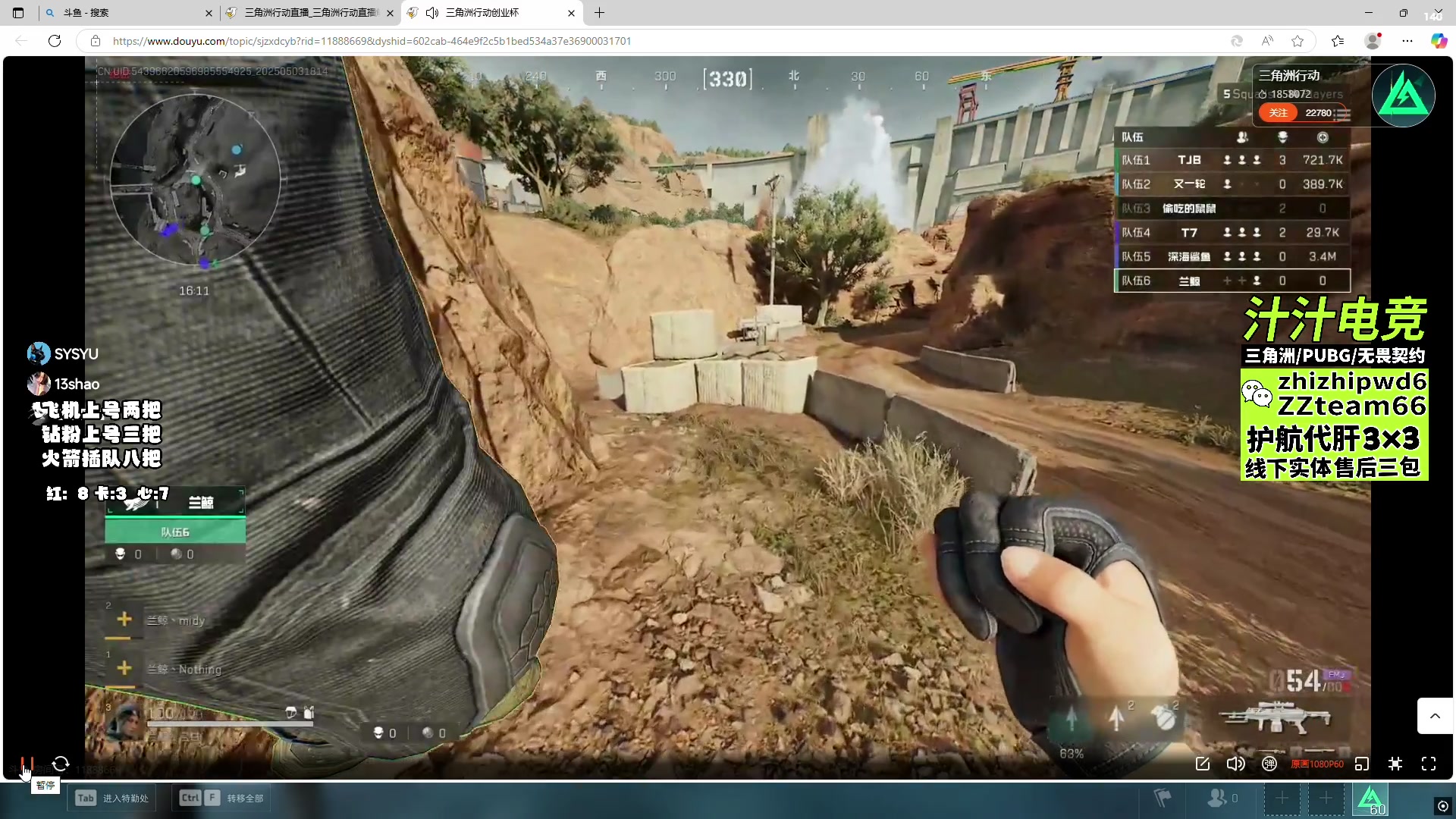1456x819 pixels.
Task: Open a new browser tab
Action: point(599,13)
